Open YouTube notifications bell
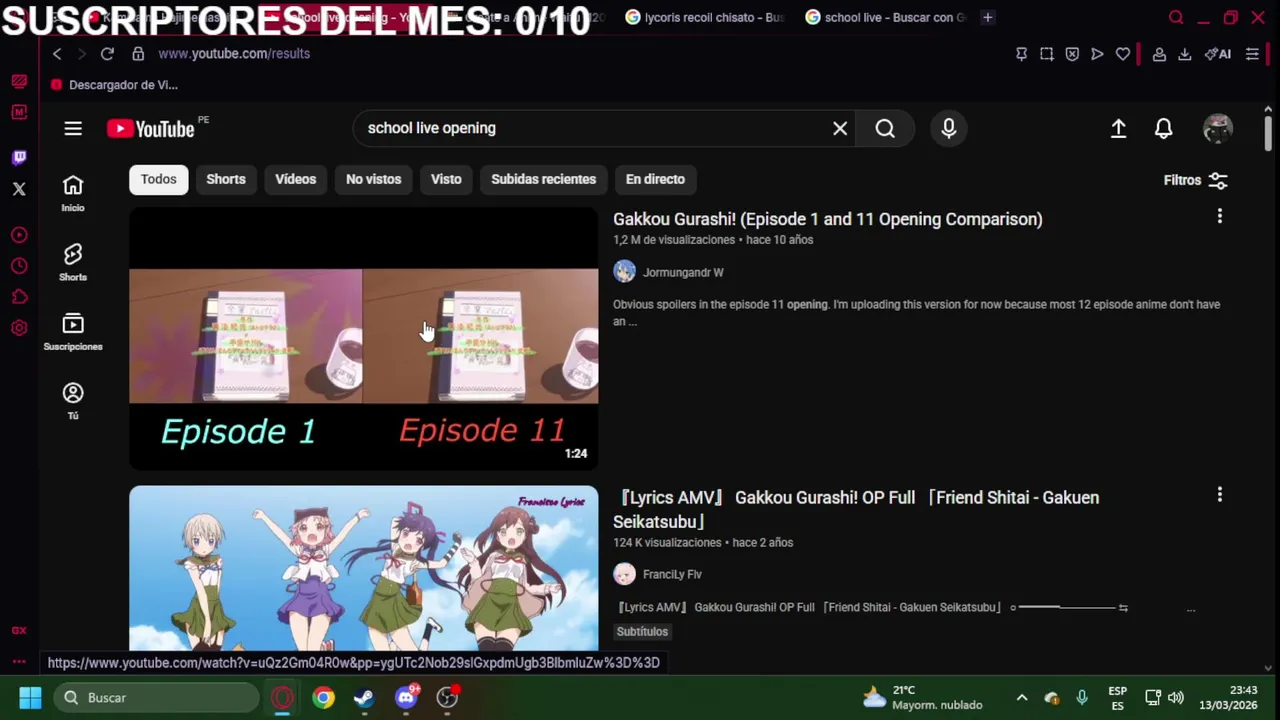1280x720 pixels. [1164, 128]
